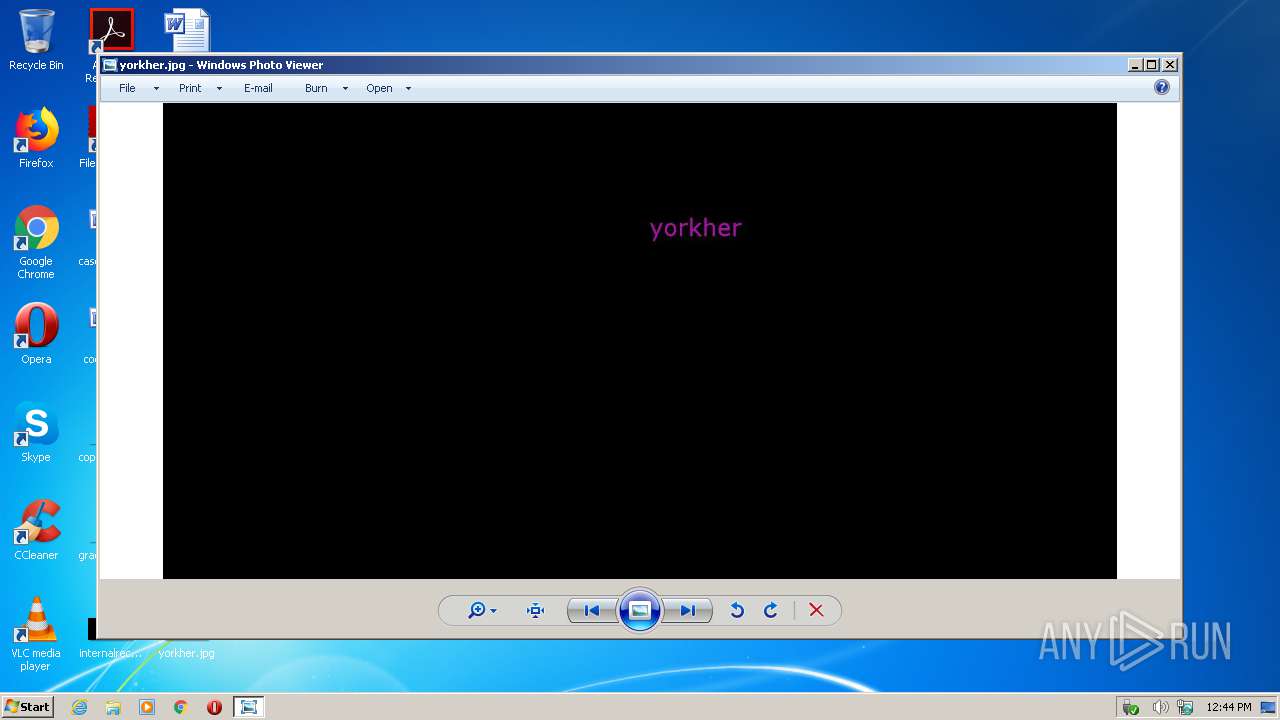Select the Google Chrome desktop icon

[x=36, y=242]
